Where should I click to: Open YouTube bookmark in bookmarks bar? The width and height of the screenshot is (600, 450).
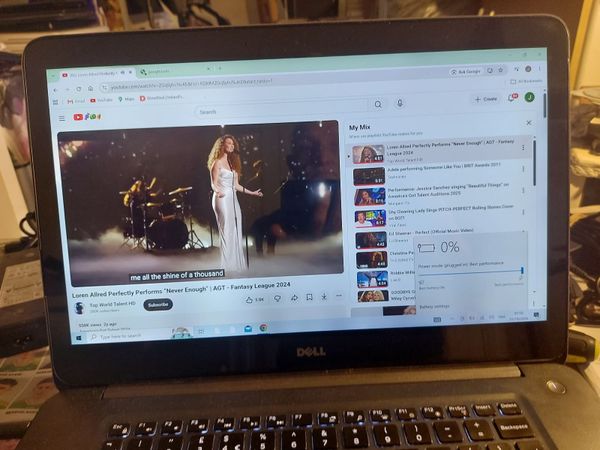[101, 100]
